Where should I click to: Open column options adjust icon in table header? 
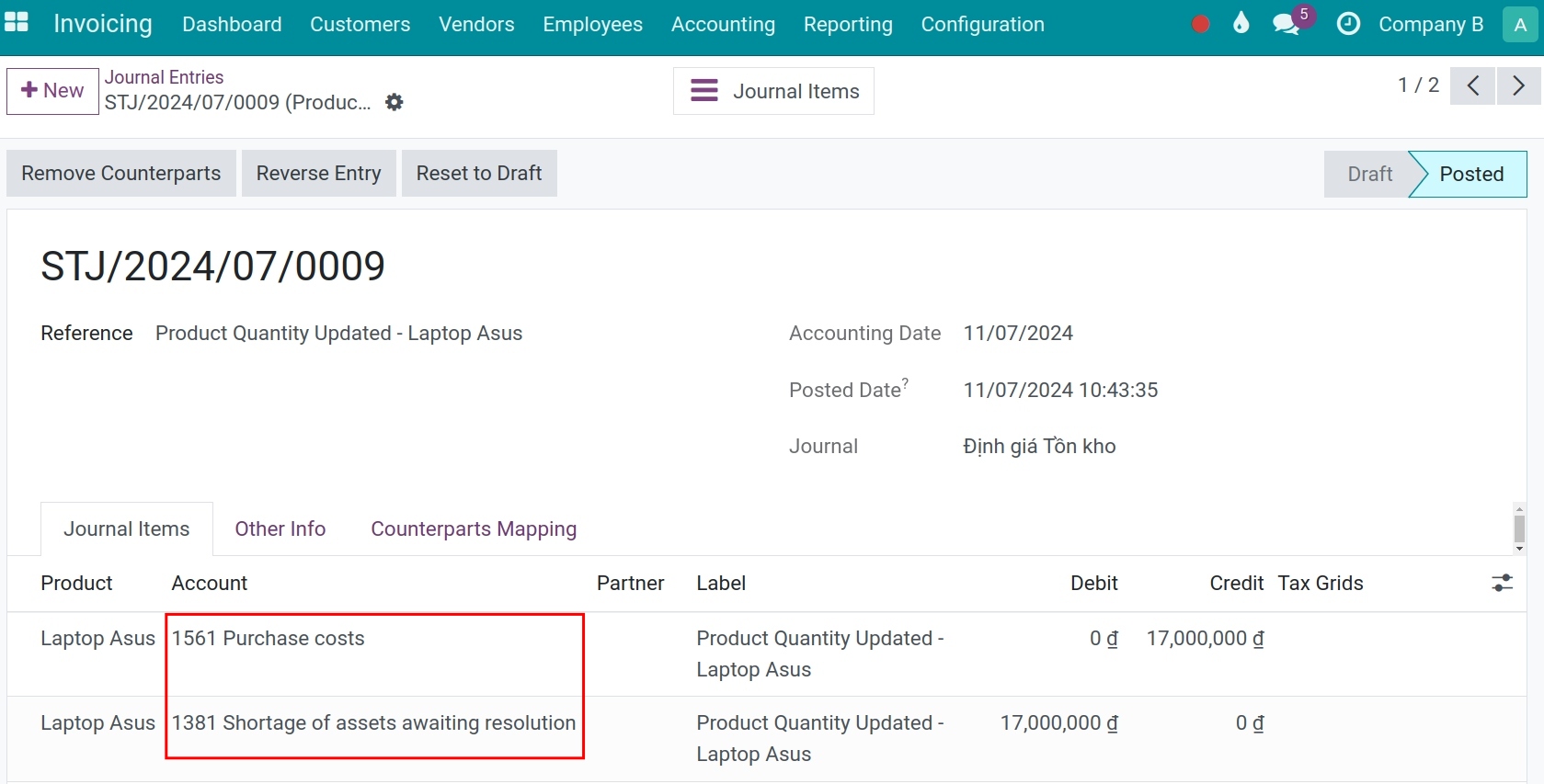tap(1503, 583)
